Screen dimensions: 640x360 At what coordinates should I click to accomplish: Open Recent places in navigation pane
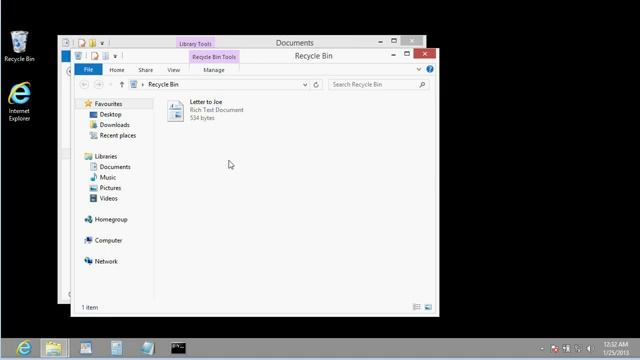point(118,136)
